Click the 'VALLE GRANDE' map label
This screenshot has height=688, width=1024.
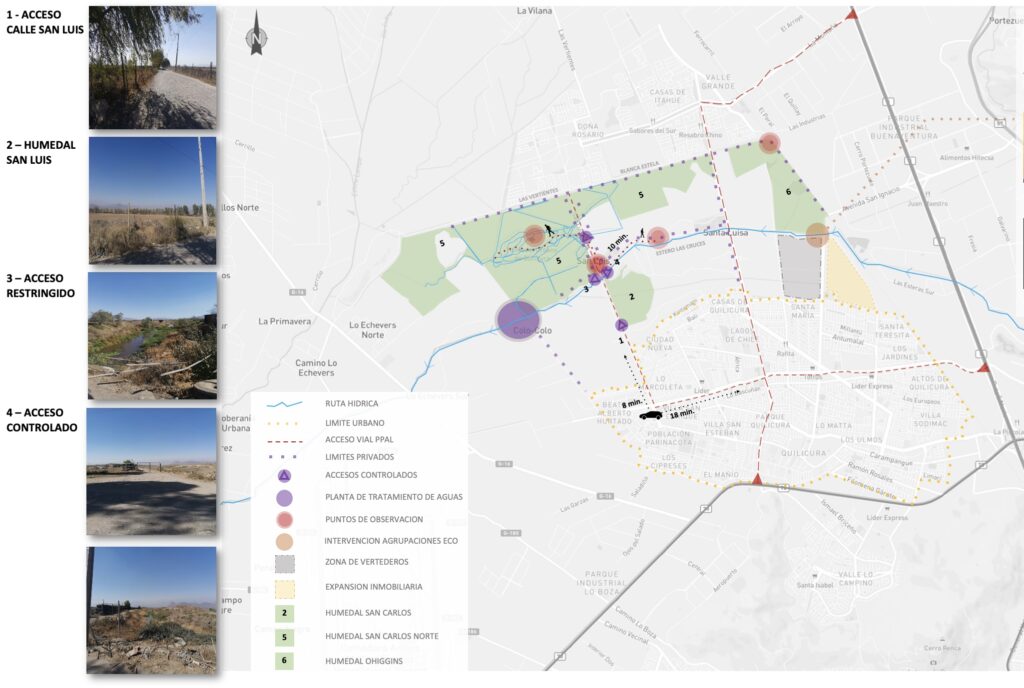[718, 82]
